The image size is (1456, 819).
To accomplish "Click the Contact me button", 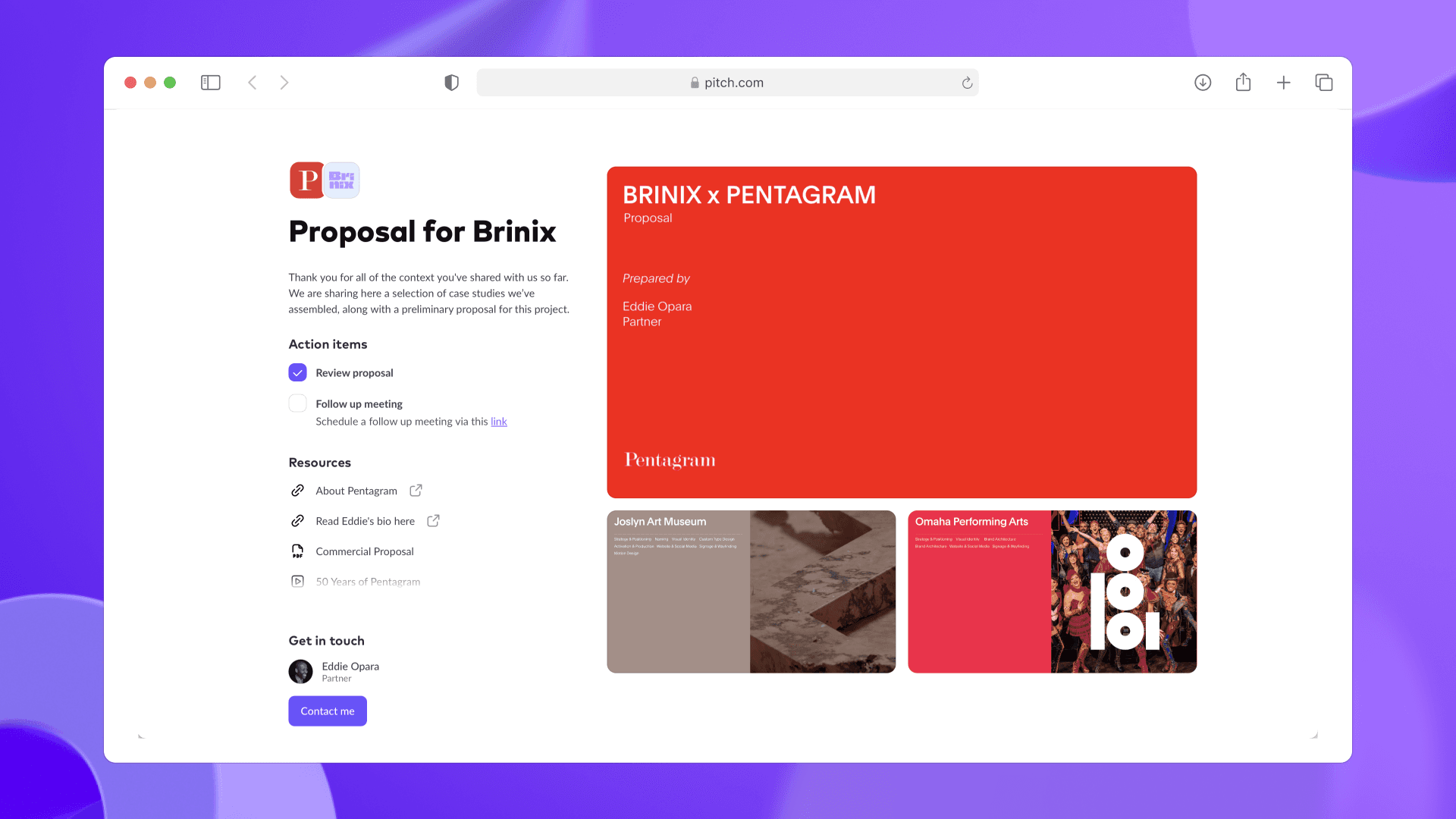I will 328,711.
